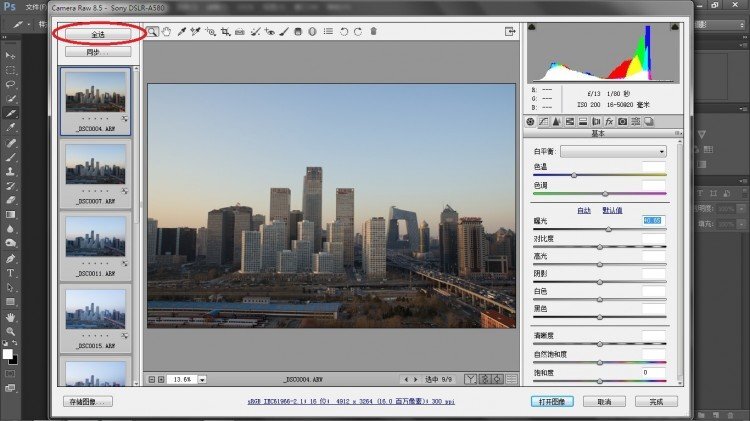Select the Crop tool in Camera Raw
The height and width of the screenshot is (421, 750).
pyautogui.click(x=225, y=32)
